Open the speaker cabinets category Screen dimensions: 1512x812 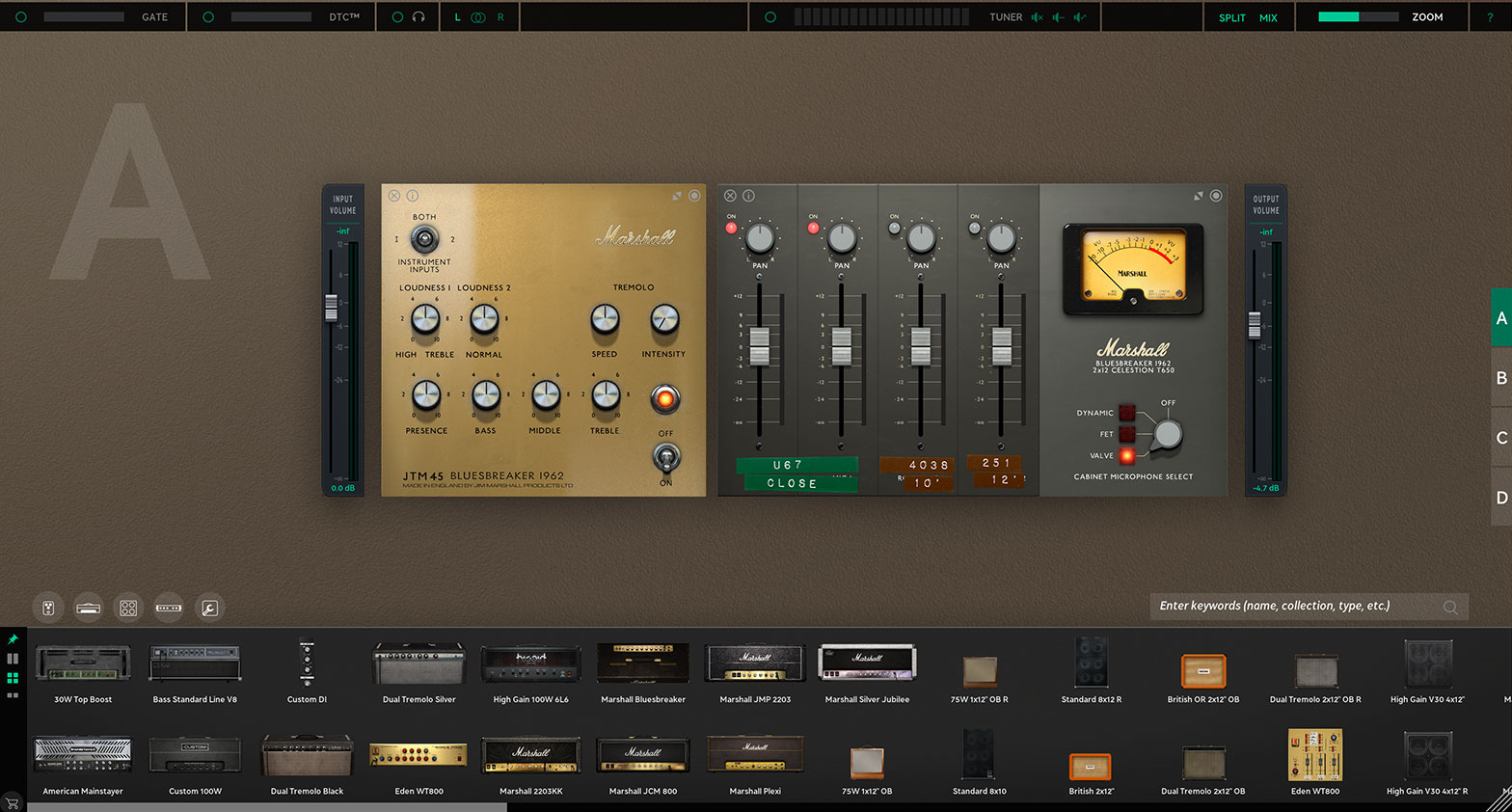128,608
